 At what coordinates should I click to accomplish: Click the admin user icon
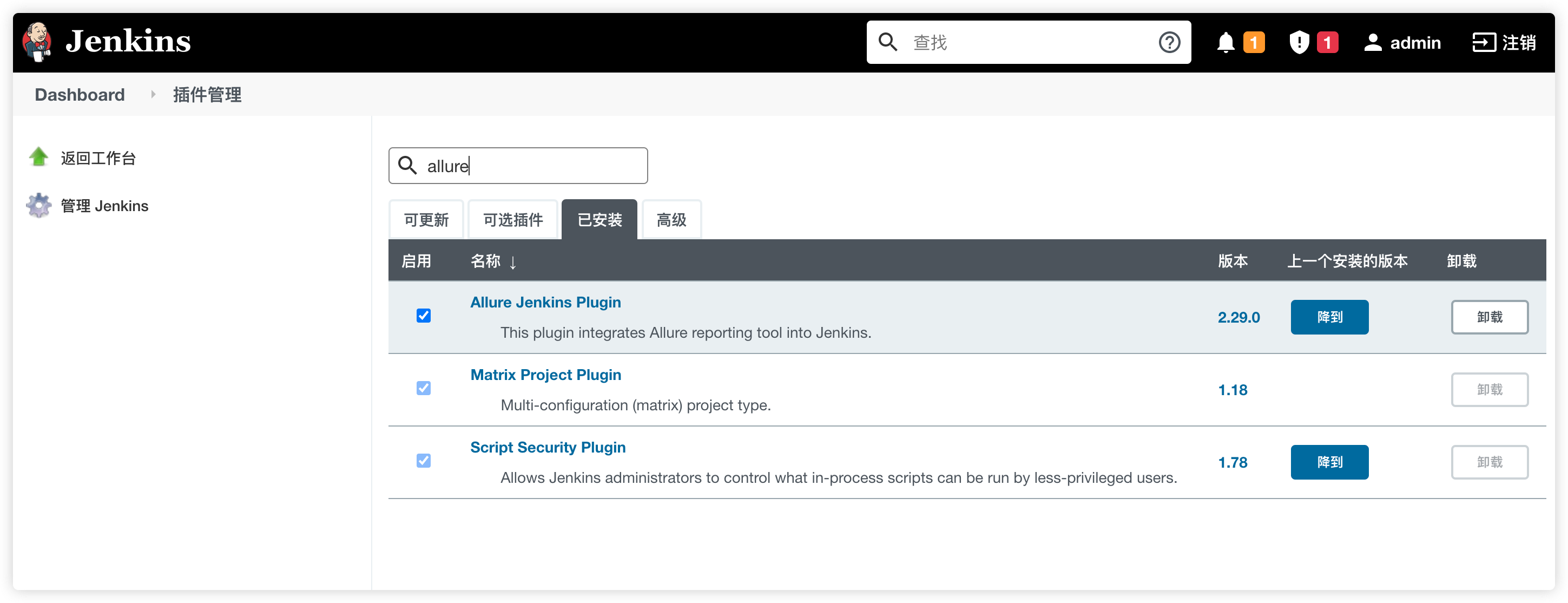tap(1373, 43)
